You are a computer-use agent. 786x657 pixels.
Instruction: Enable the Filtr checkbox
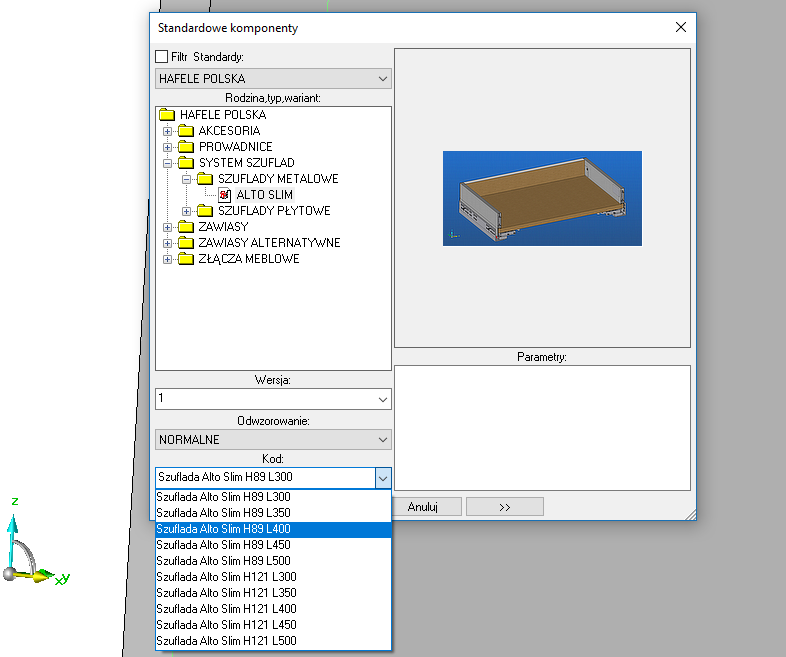pos(162,57)
